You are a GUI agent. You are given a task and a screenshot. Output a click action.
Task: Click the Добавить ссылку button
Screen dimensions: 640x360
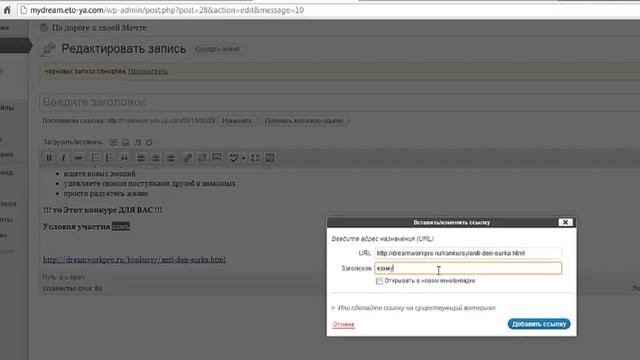(x=539, y=324)
